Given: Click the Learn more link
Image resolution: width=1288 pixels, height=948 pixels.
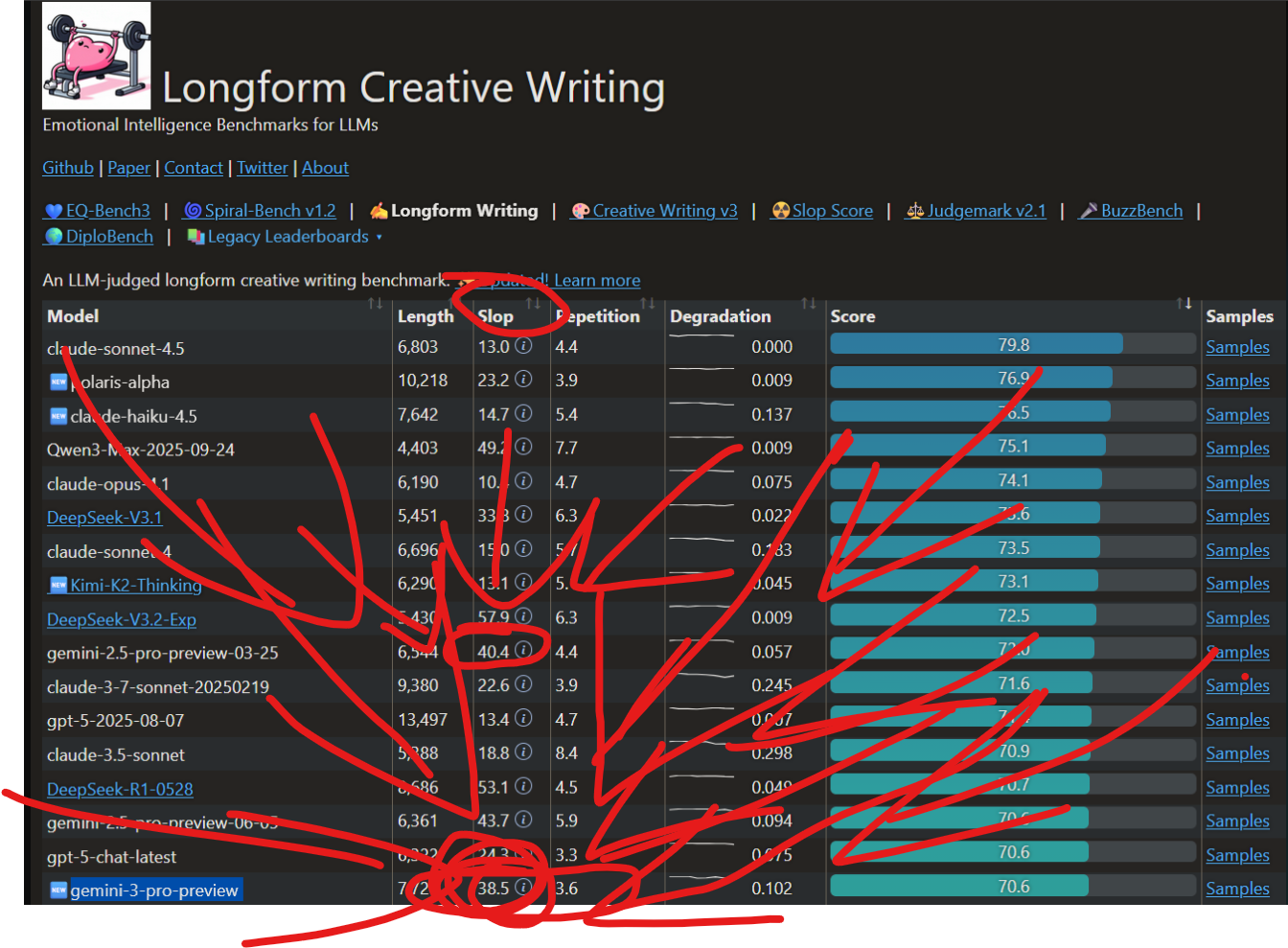Looking at the screenshot, I should (x=597, y=280).
